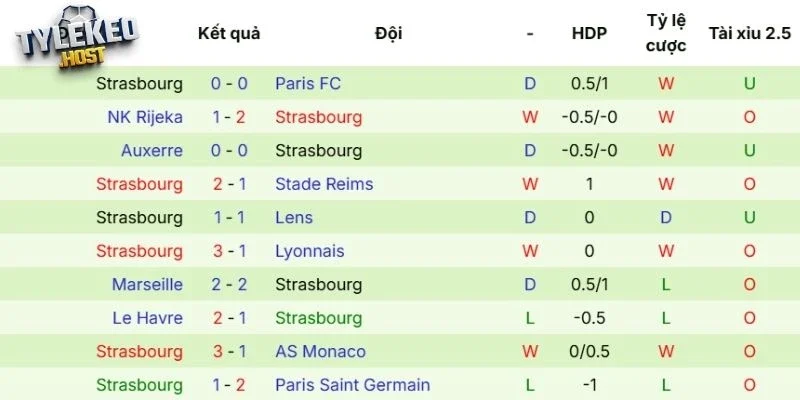Select the HDP column header
The height and width of the screenshot is (400, 800).
click(x=589, y=33)
